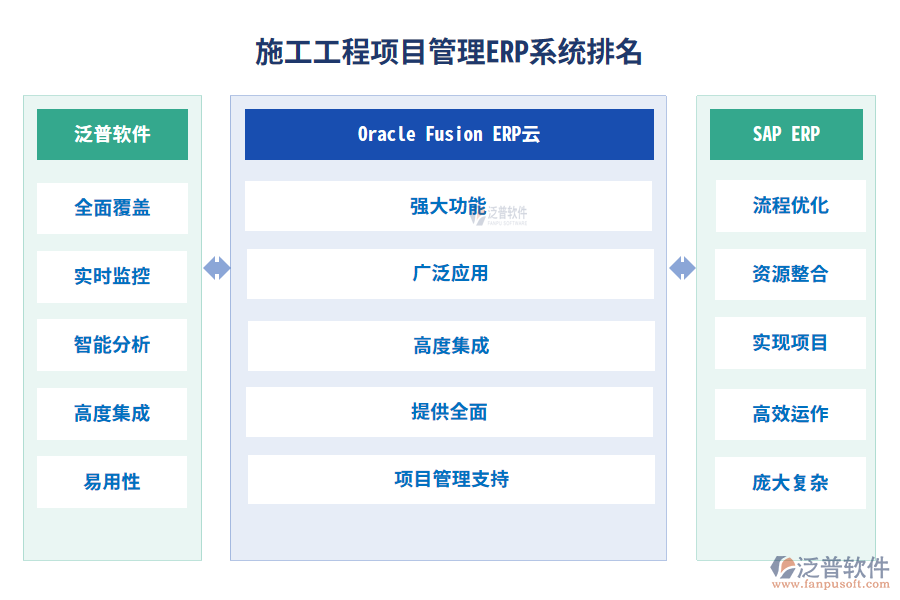The image size is (900, 600).
Task: Select the Oracle Fusion ERP云 header
Action: click(x=449, y=134)
